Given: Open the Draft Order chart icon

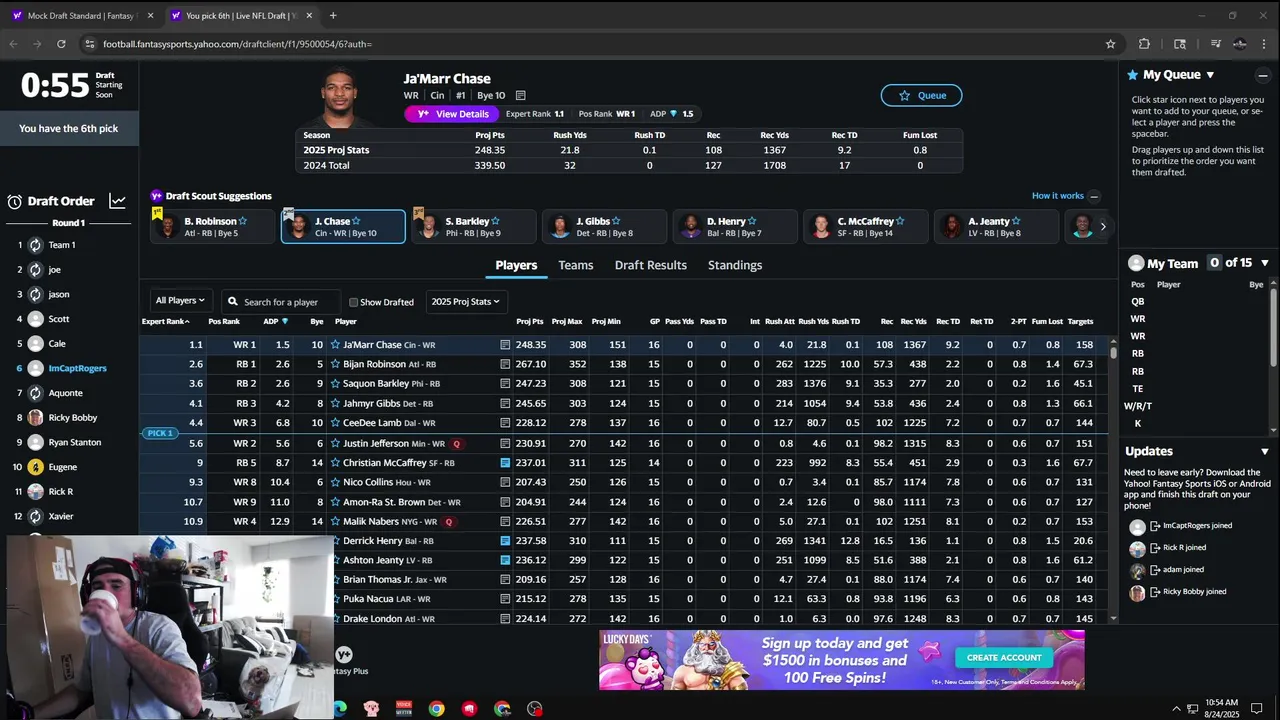Looking at the screenshot, I should click(x=118, y=201).
